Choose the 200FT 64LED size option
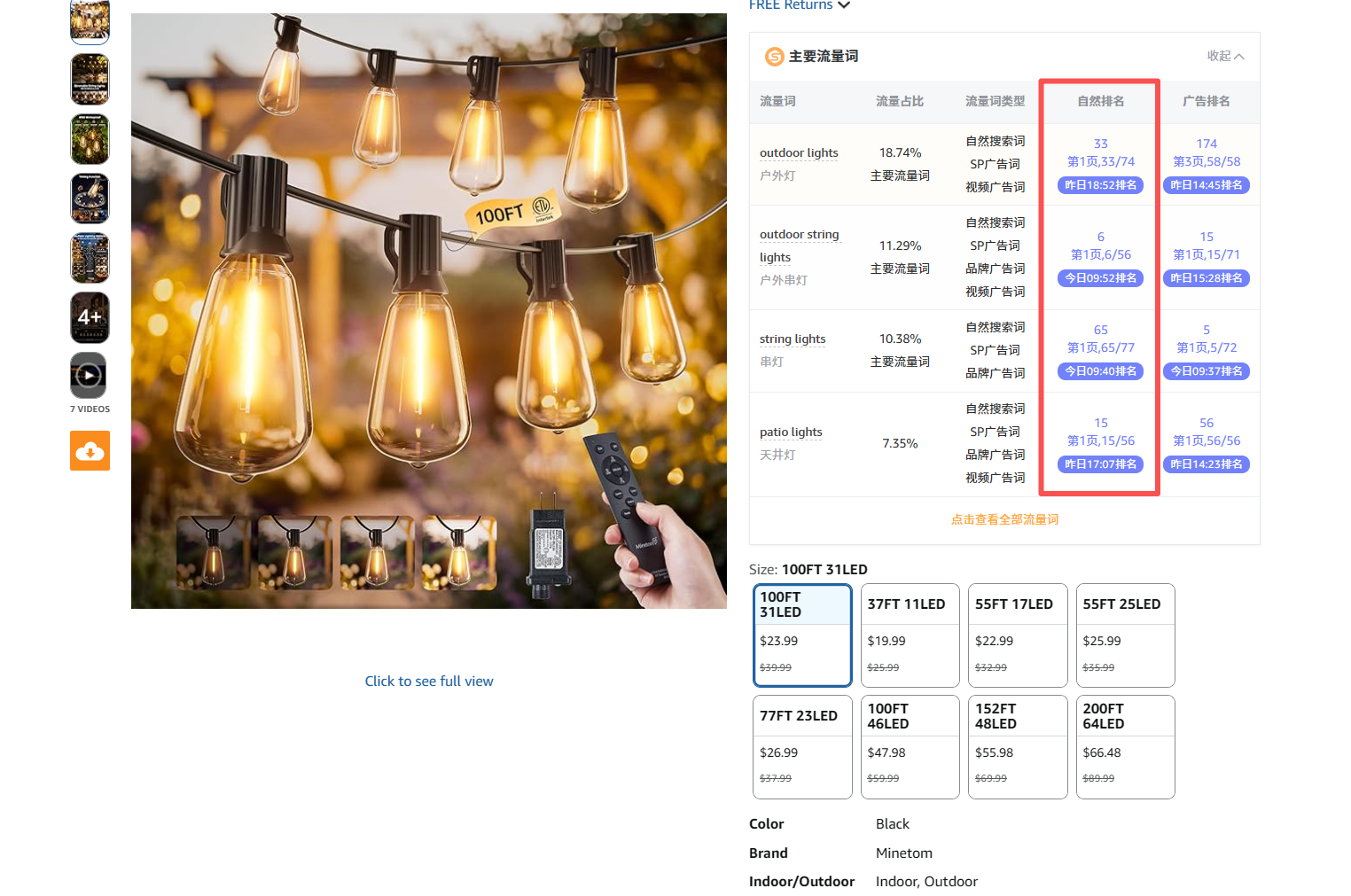Screen dimensions: 1351x896 (x=1125, y=746)
